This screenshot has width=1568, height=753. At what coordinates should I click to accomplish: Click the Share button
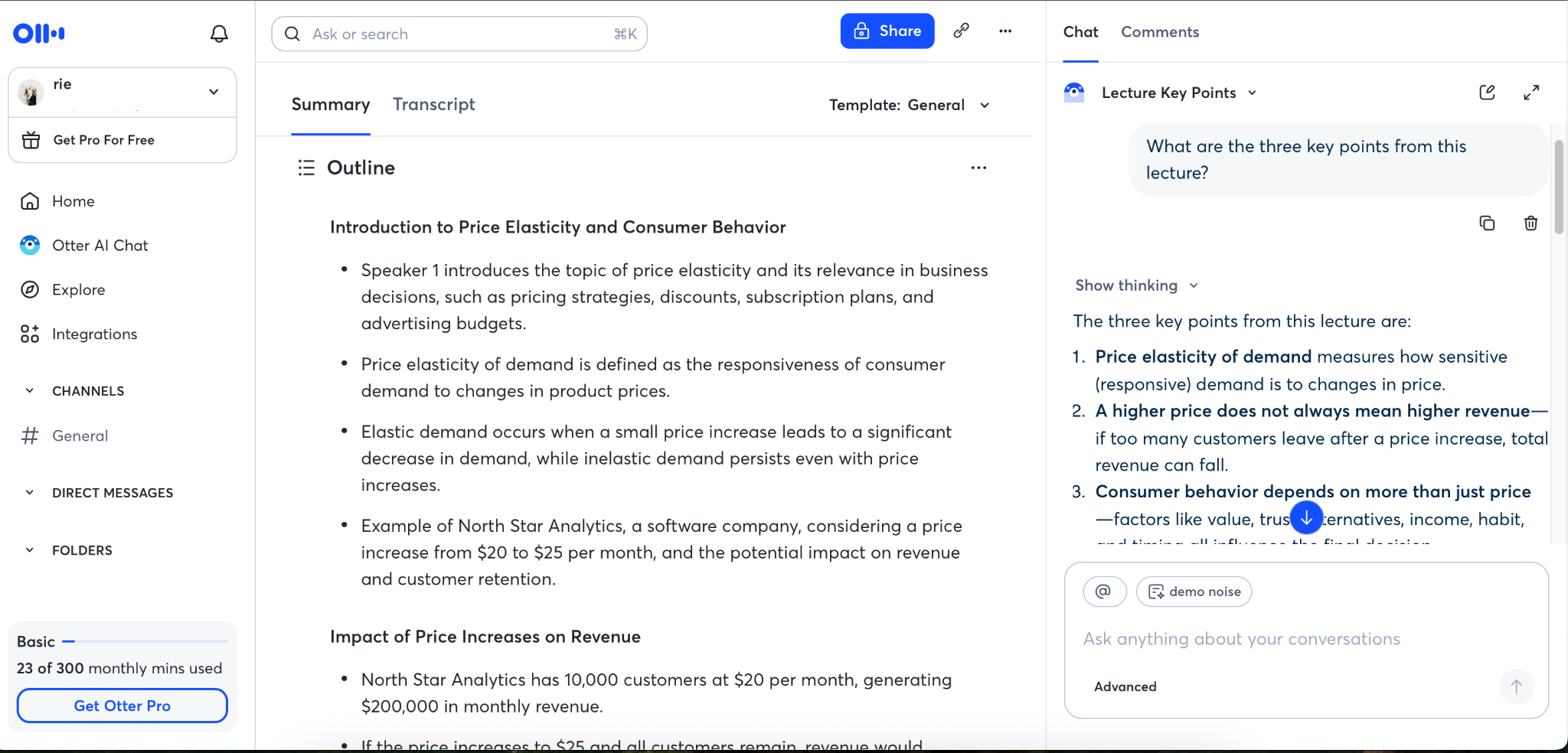point(887,31)
